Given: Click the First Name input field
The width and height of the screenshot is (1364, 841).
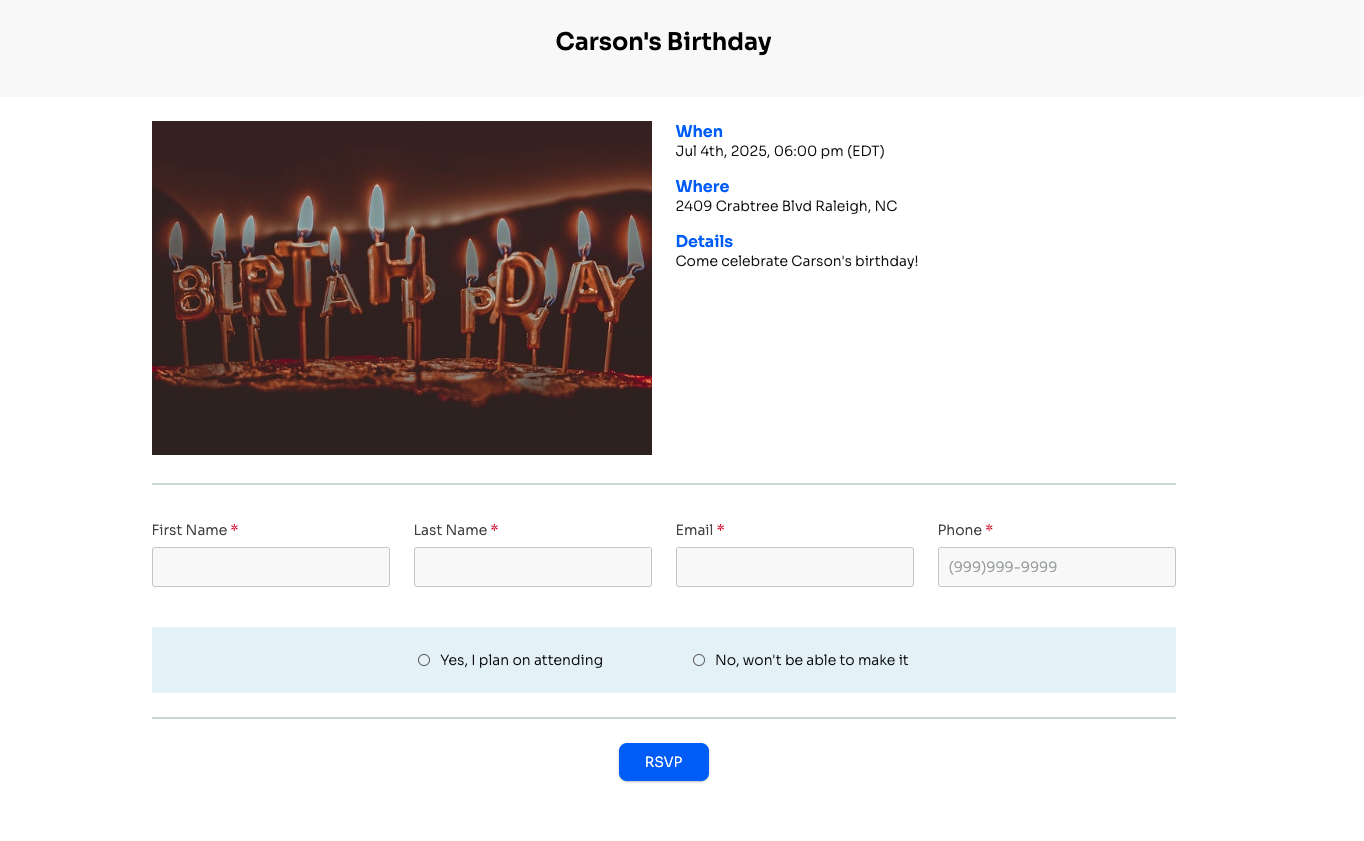Looking at the screenshot, I should [271, 567].
